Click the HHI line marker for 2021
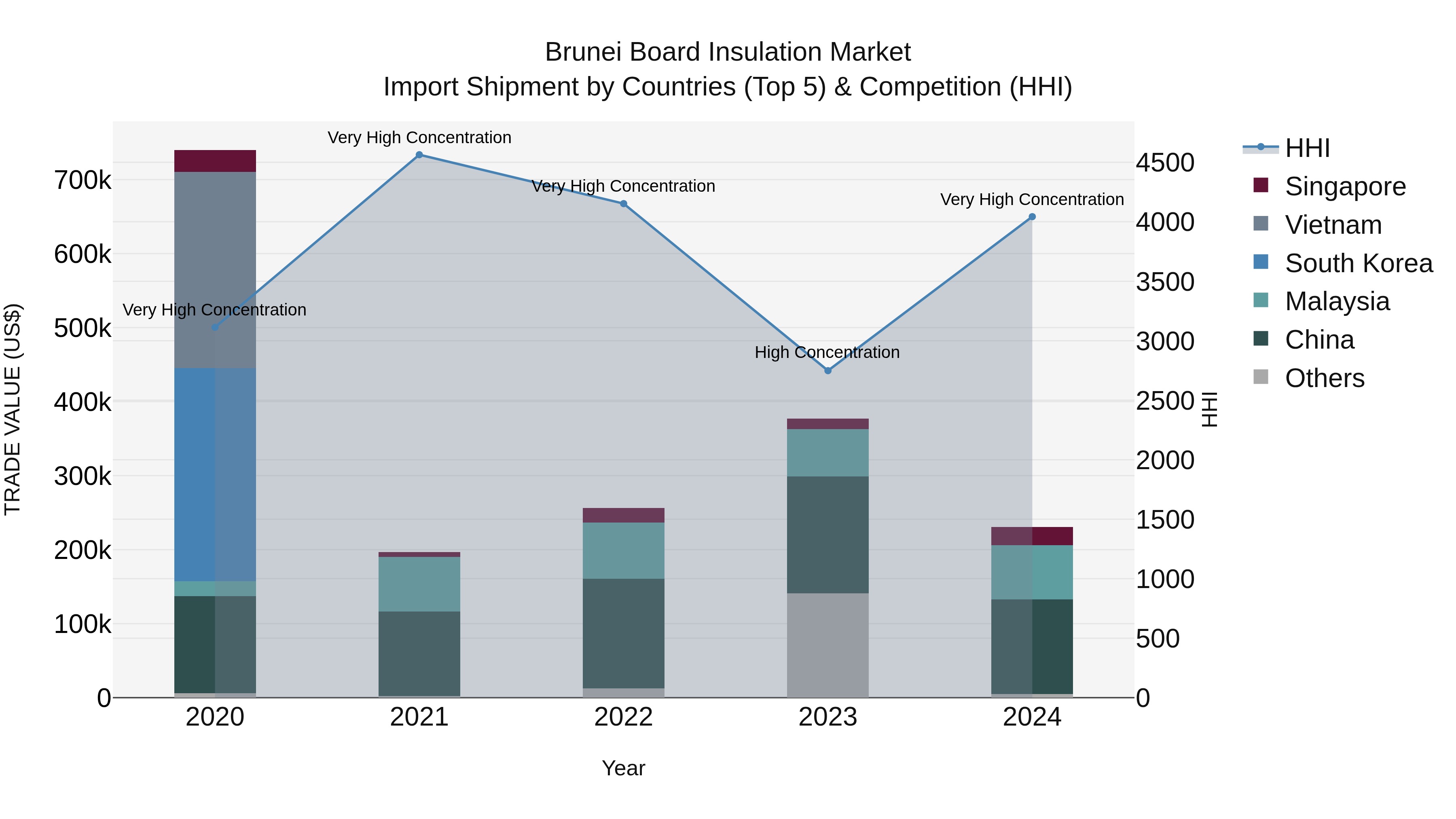 [x=419, y=155]
